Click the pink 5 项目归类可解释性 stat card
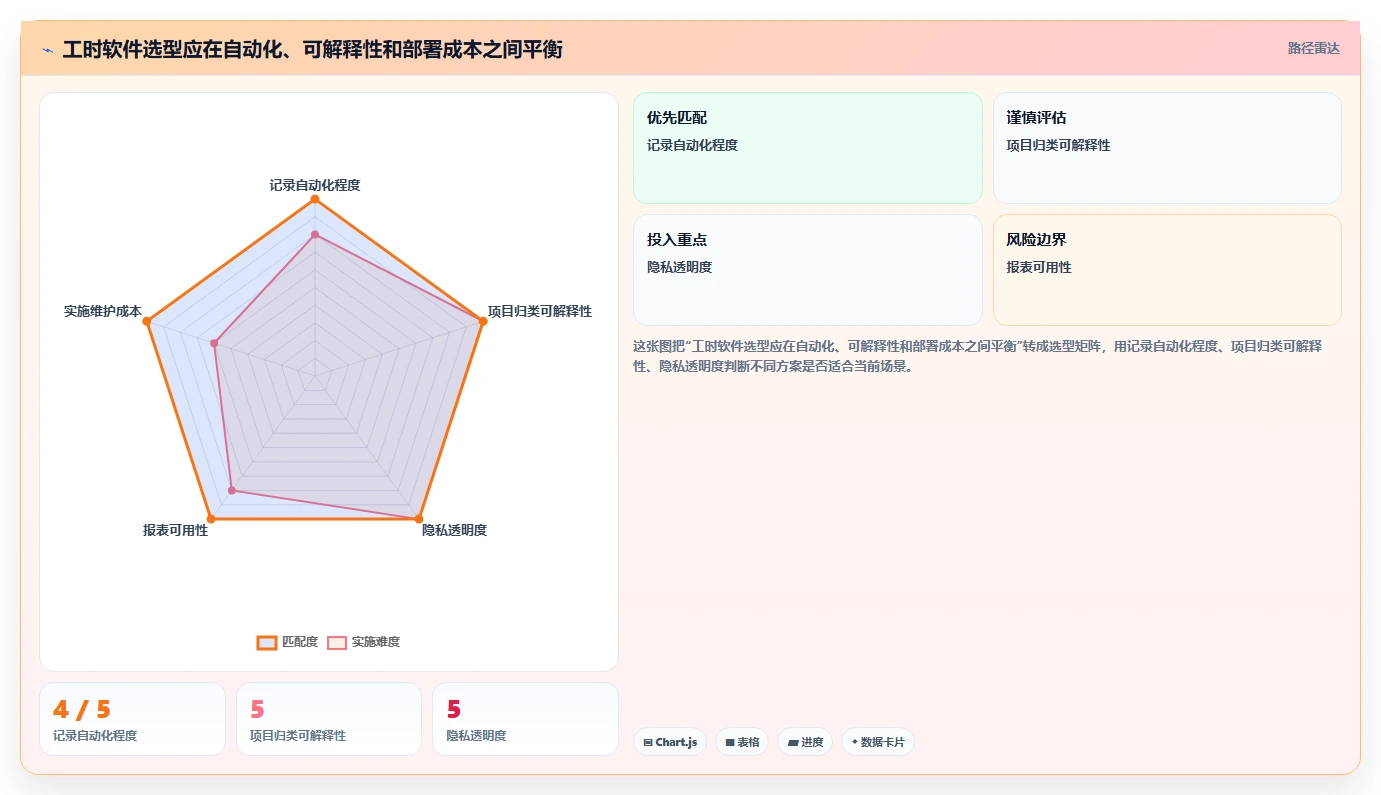This screenshot has width=1381, height=795. pos(329,719)
